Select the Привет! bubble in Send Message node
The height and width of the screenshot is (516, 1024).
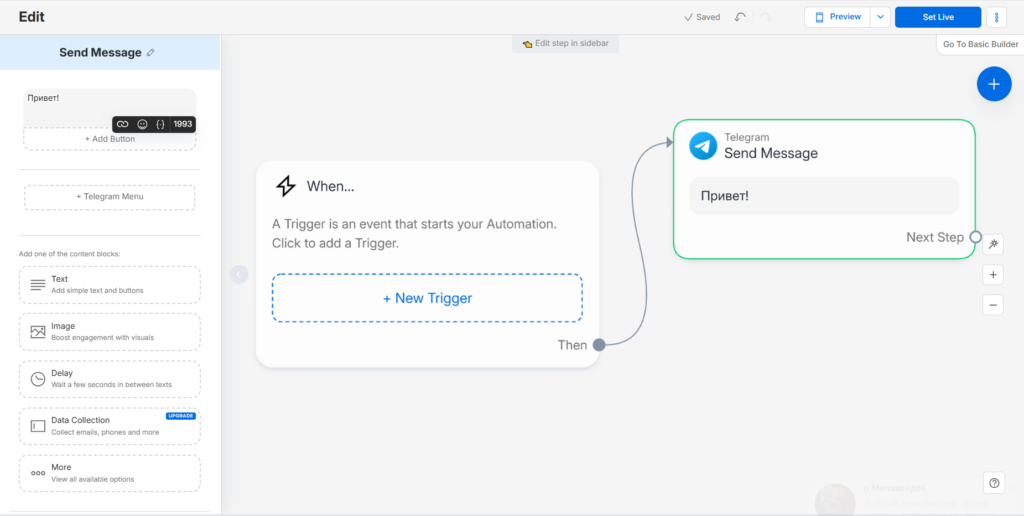pyautogui.click(x=824, y=195)
